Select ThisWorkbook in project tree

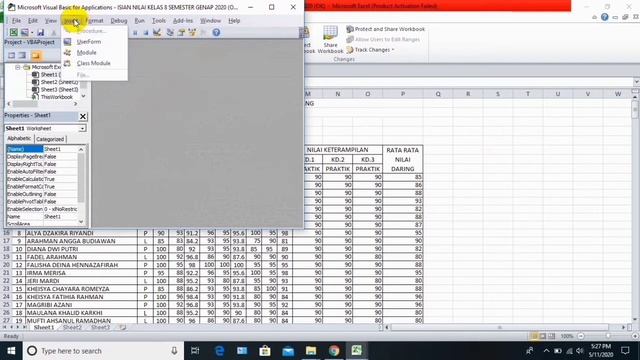click(52, 97)
